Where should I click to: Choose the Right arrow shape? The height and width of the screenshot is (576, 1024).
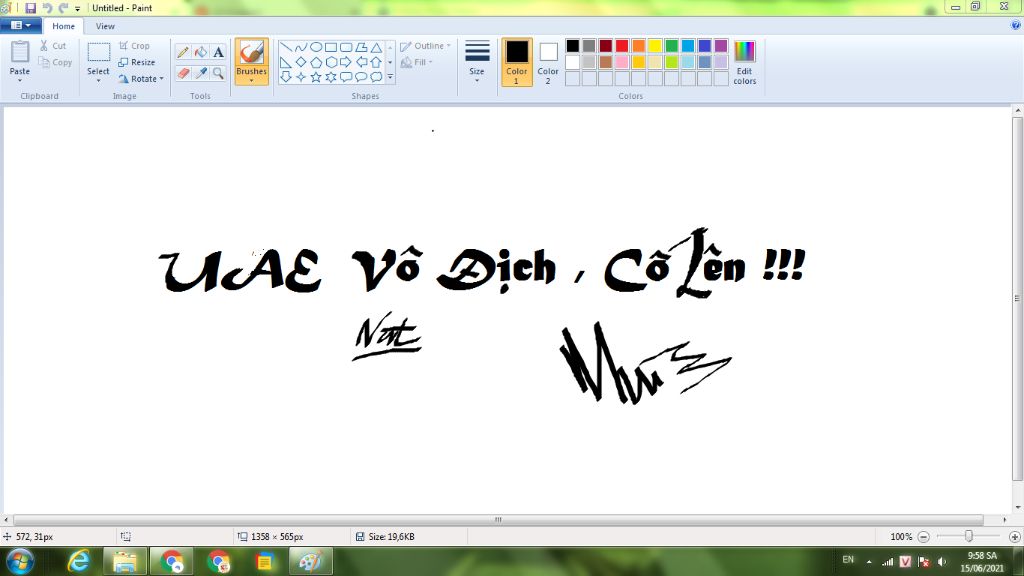tap(345, 62)
